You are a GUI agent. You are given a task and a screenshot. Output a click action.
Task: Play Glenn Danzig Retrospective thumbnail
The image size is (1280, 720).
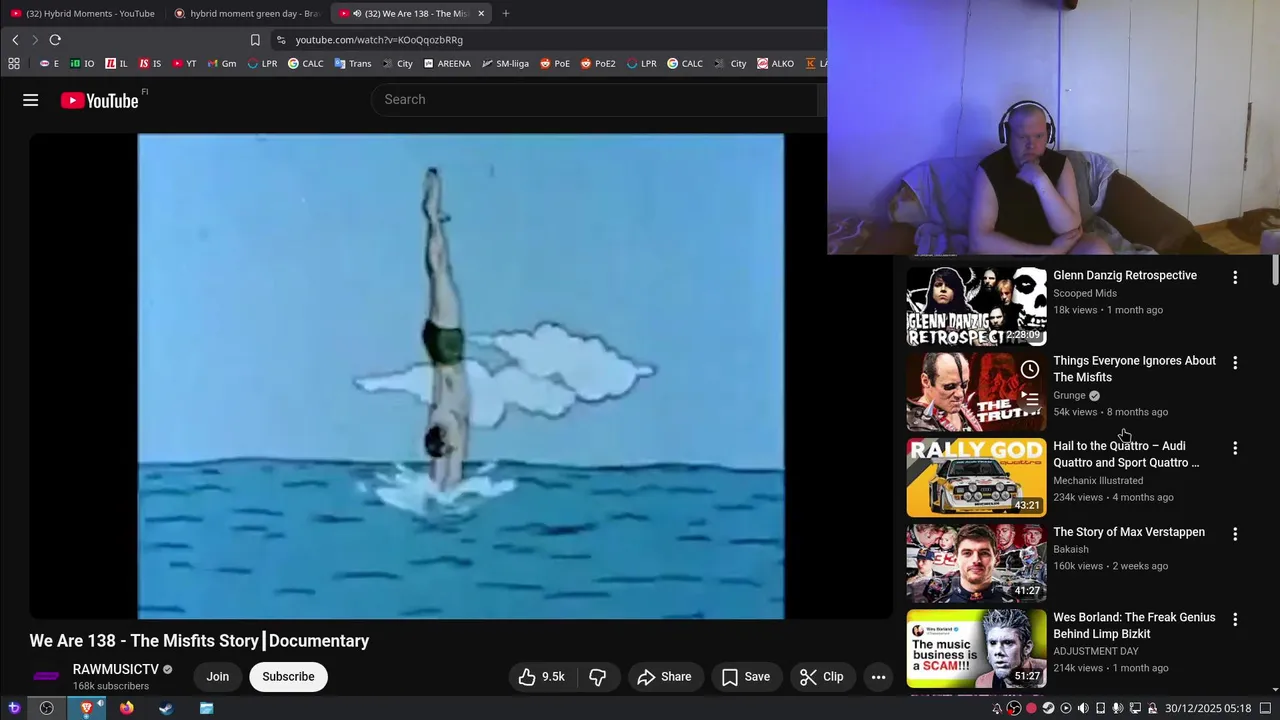click(x=976, y=306)
